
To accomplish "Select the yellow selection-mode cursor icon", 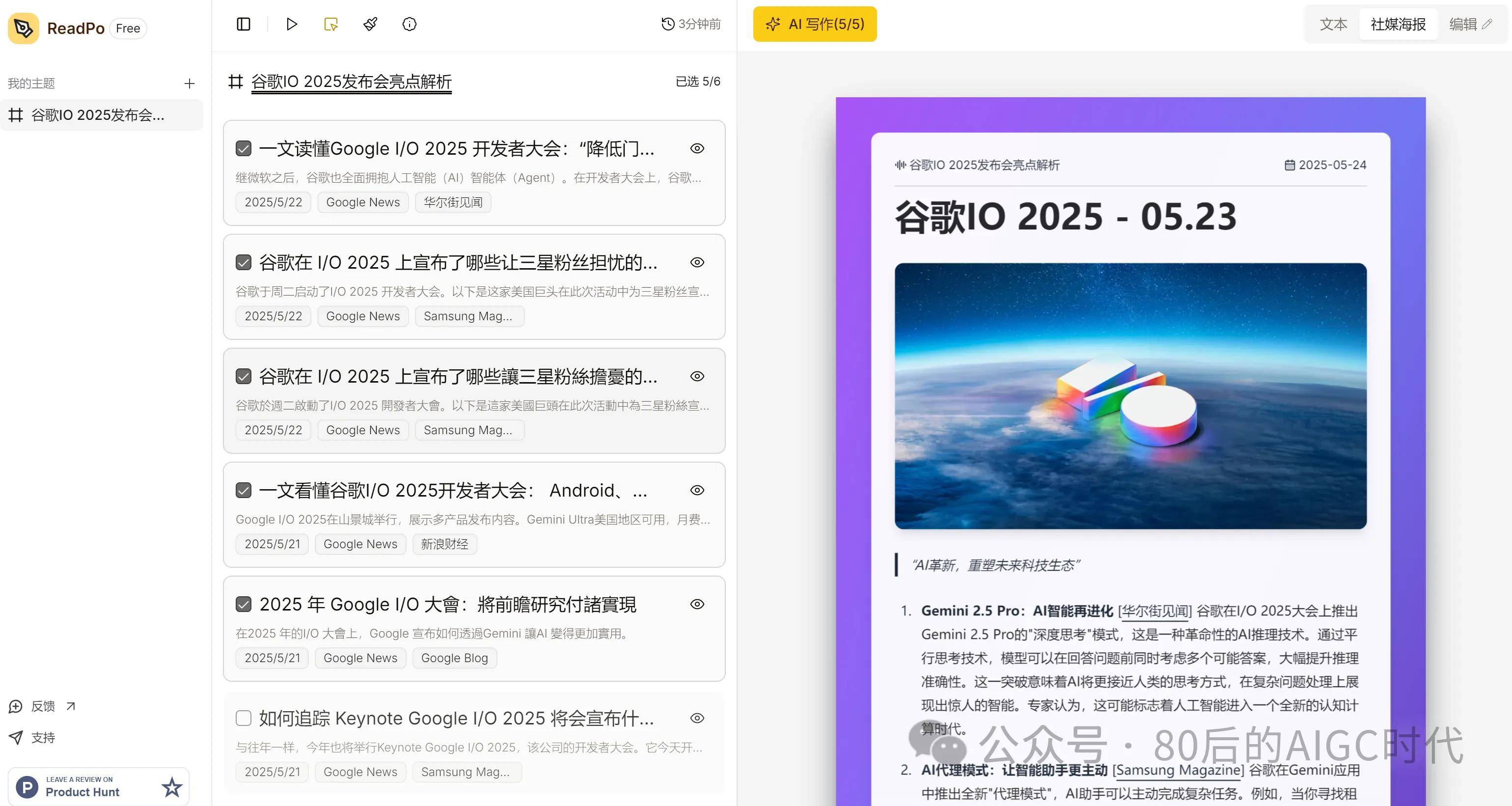I will (x=330, y=24).
